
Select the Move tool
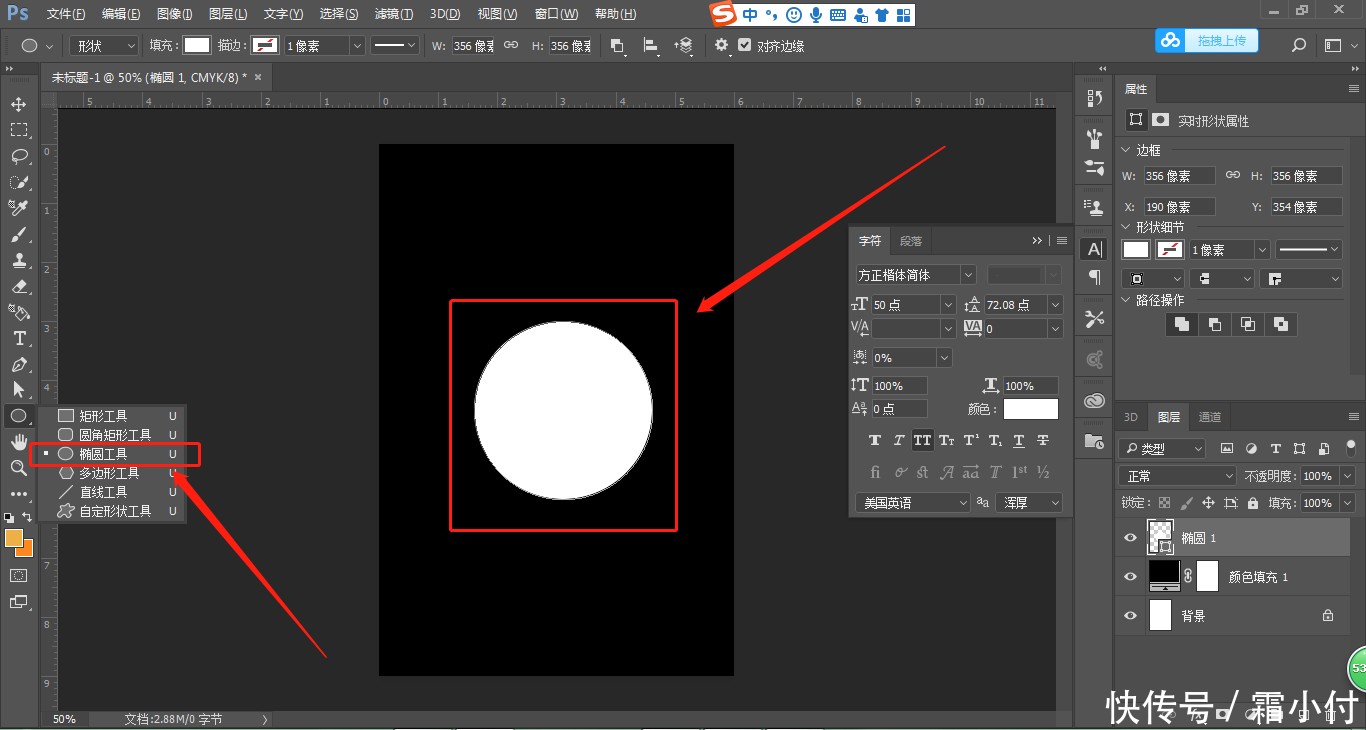18,104
